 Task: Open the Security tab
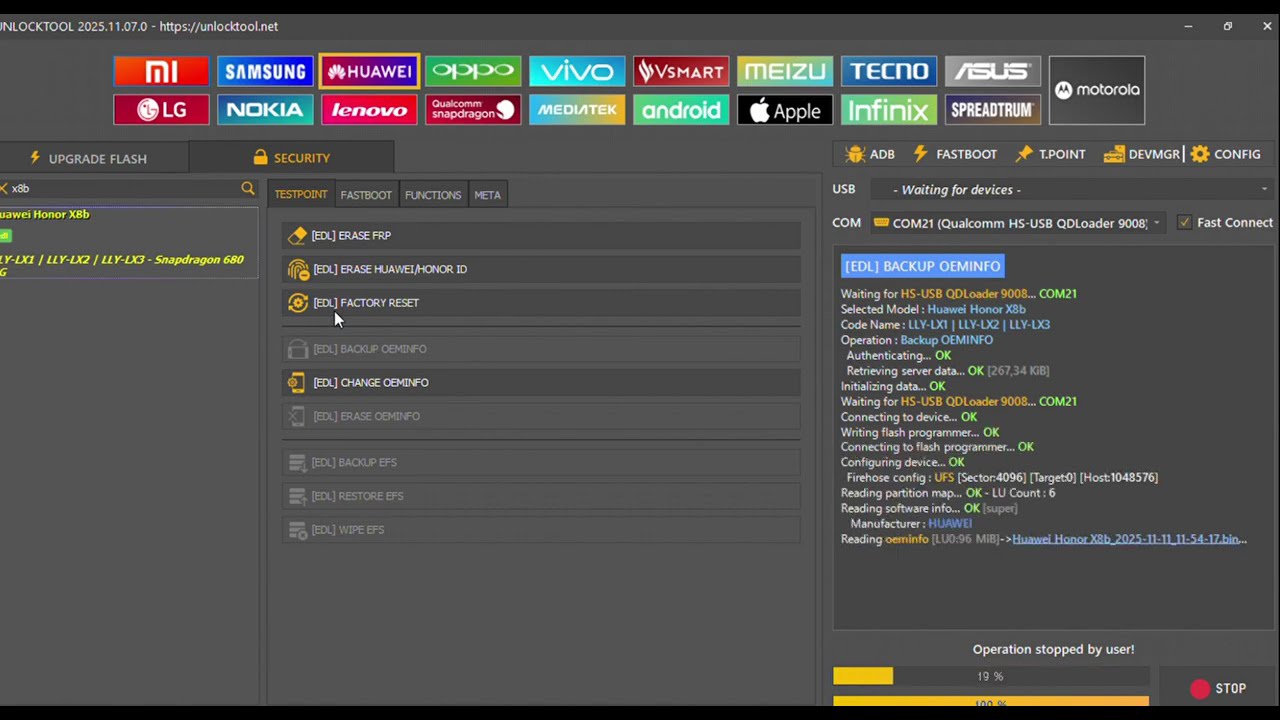(291, 158)
